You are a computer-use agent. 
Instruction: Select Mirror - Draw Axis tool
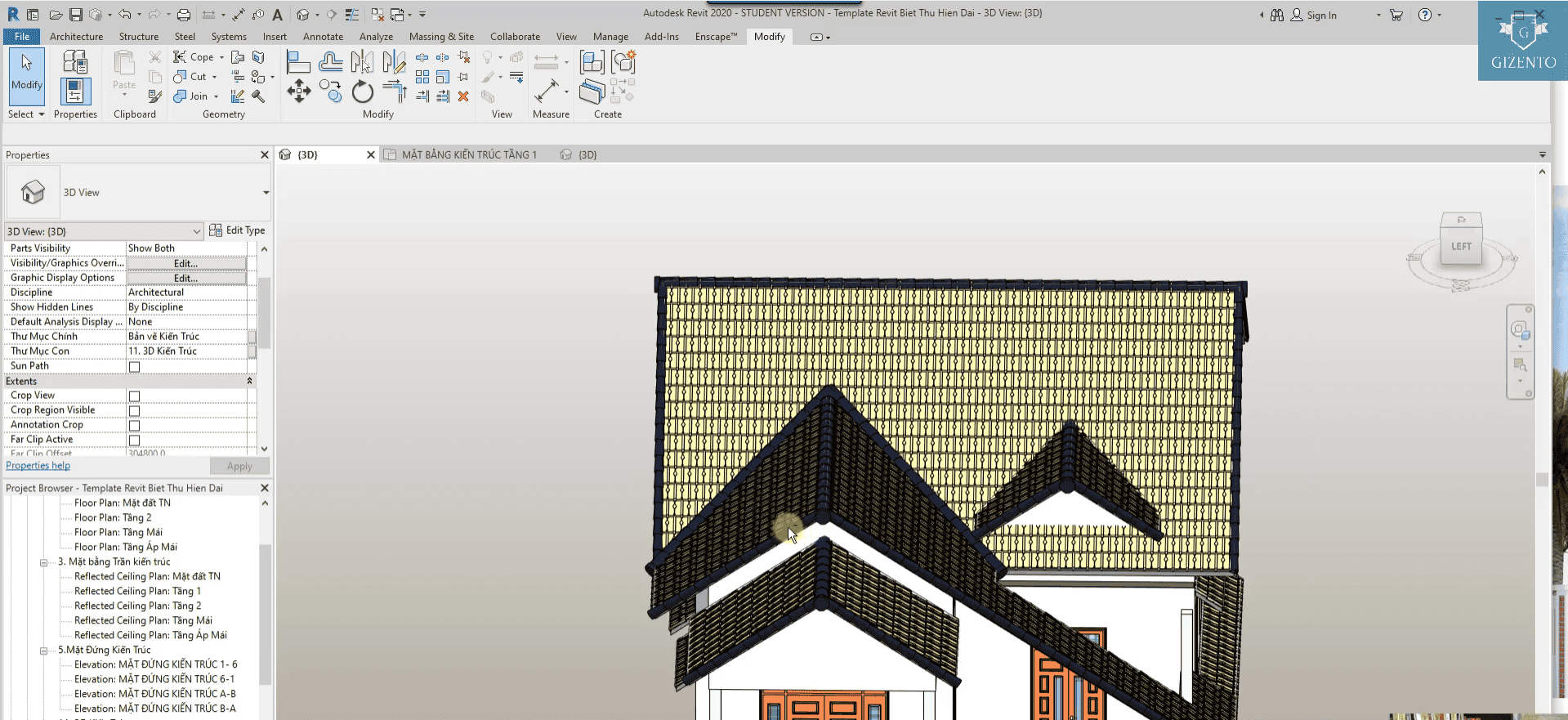pyautogui.click(x=393, y=61)
